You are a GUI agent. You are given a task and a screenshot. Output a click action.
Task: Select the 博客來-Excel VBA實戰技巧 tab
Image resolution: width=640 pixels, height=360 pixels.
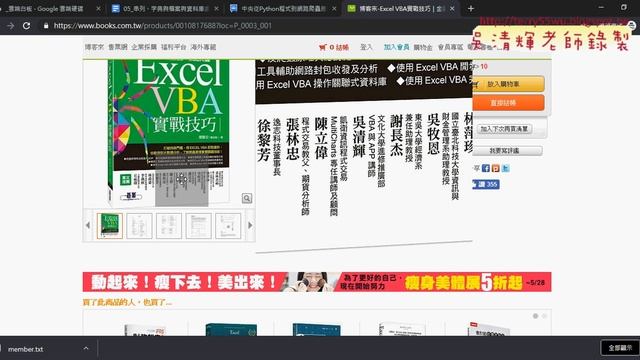click(x=401, y=8)
